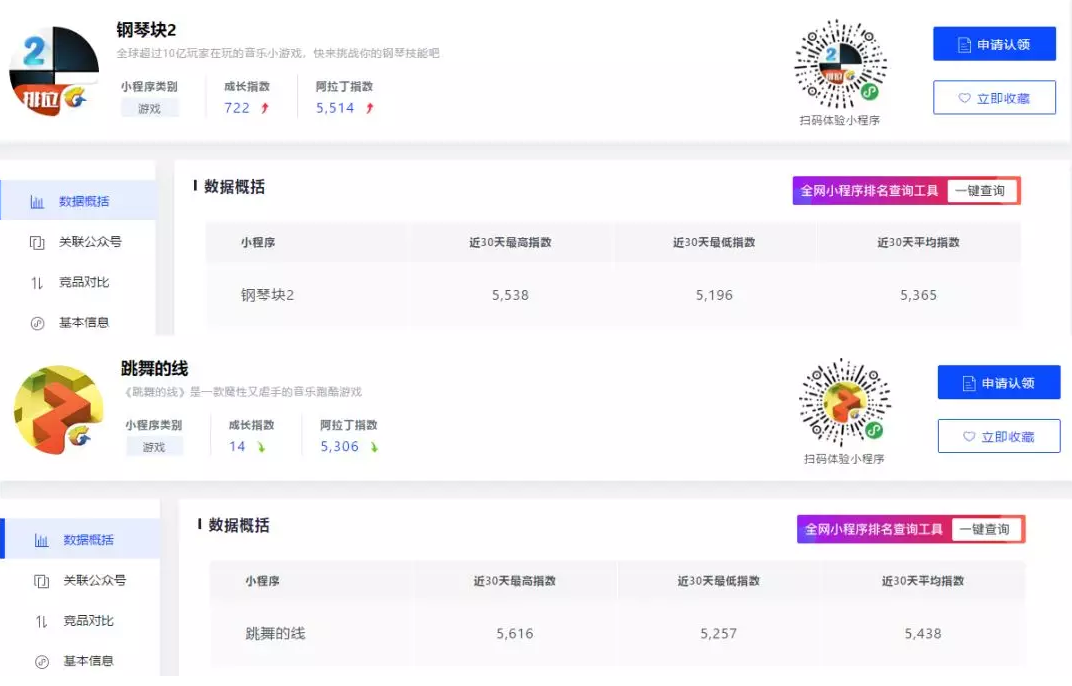Click the description starting 全球超过10亿玩家
Screen dimensions: 1072x686
tap(278, 53)
